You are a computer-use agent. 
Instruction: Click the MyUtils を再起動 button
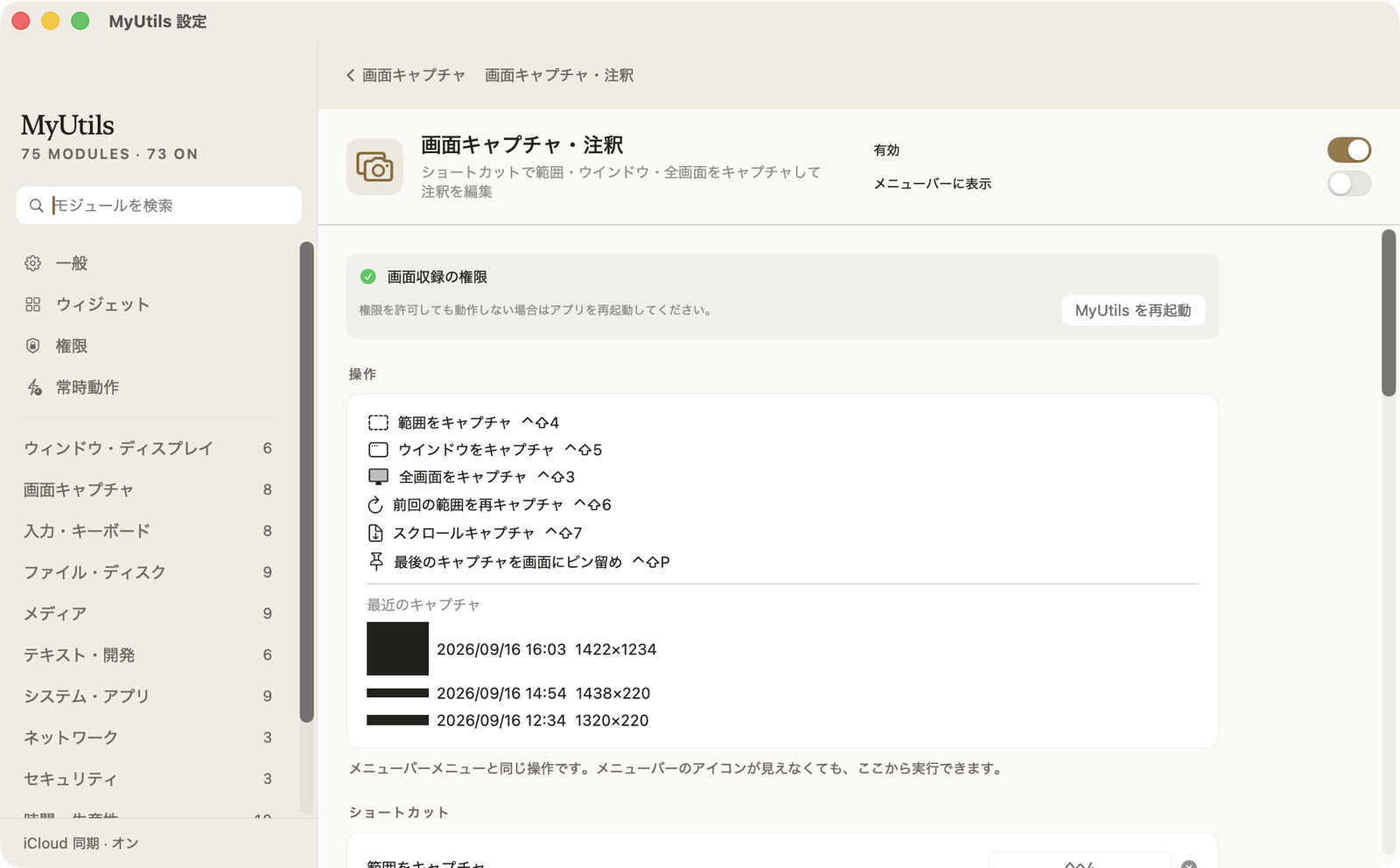pos(1133,310)
